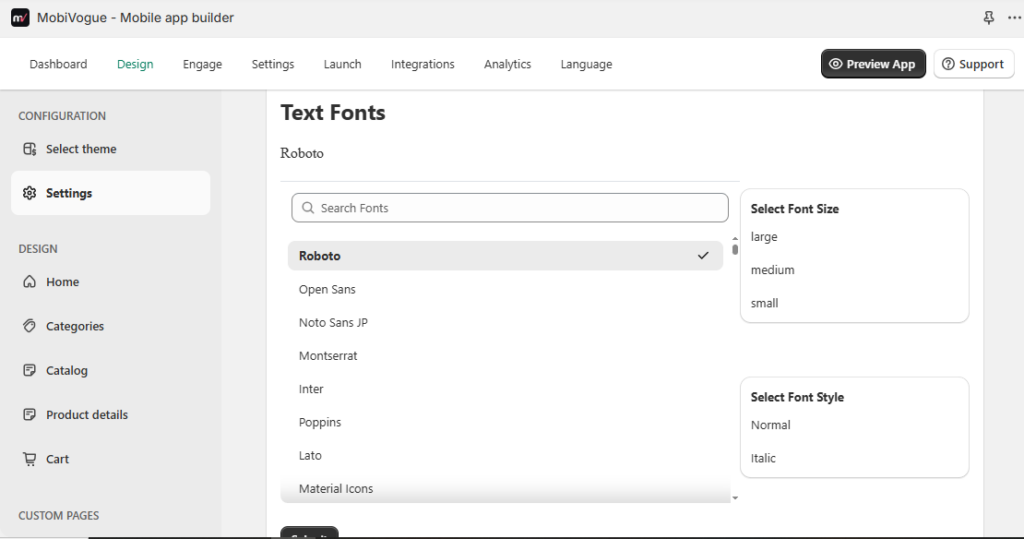Click the font list scrollbar thumb
This screenshot has width=1024, height=539.
tap(735, 250)
